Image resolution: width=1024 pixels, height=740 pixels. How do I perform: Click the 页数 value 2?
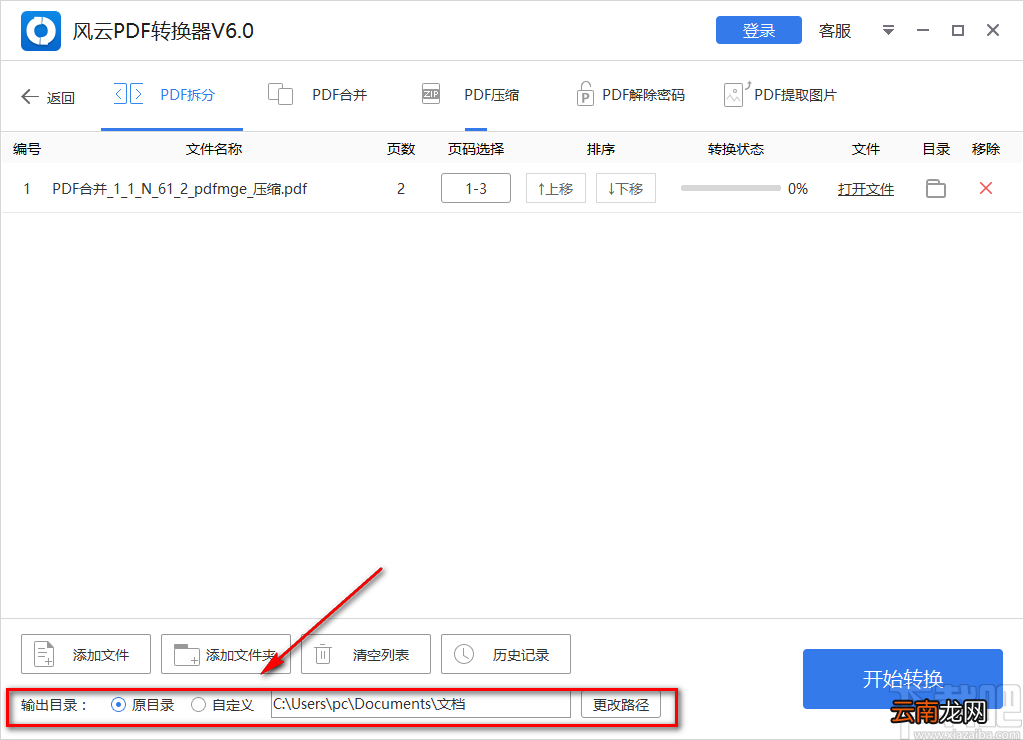(x=401, y=189)
